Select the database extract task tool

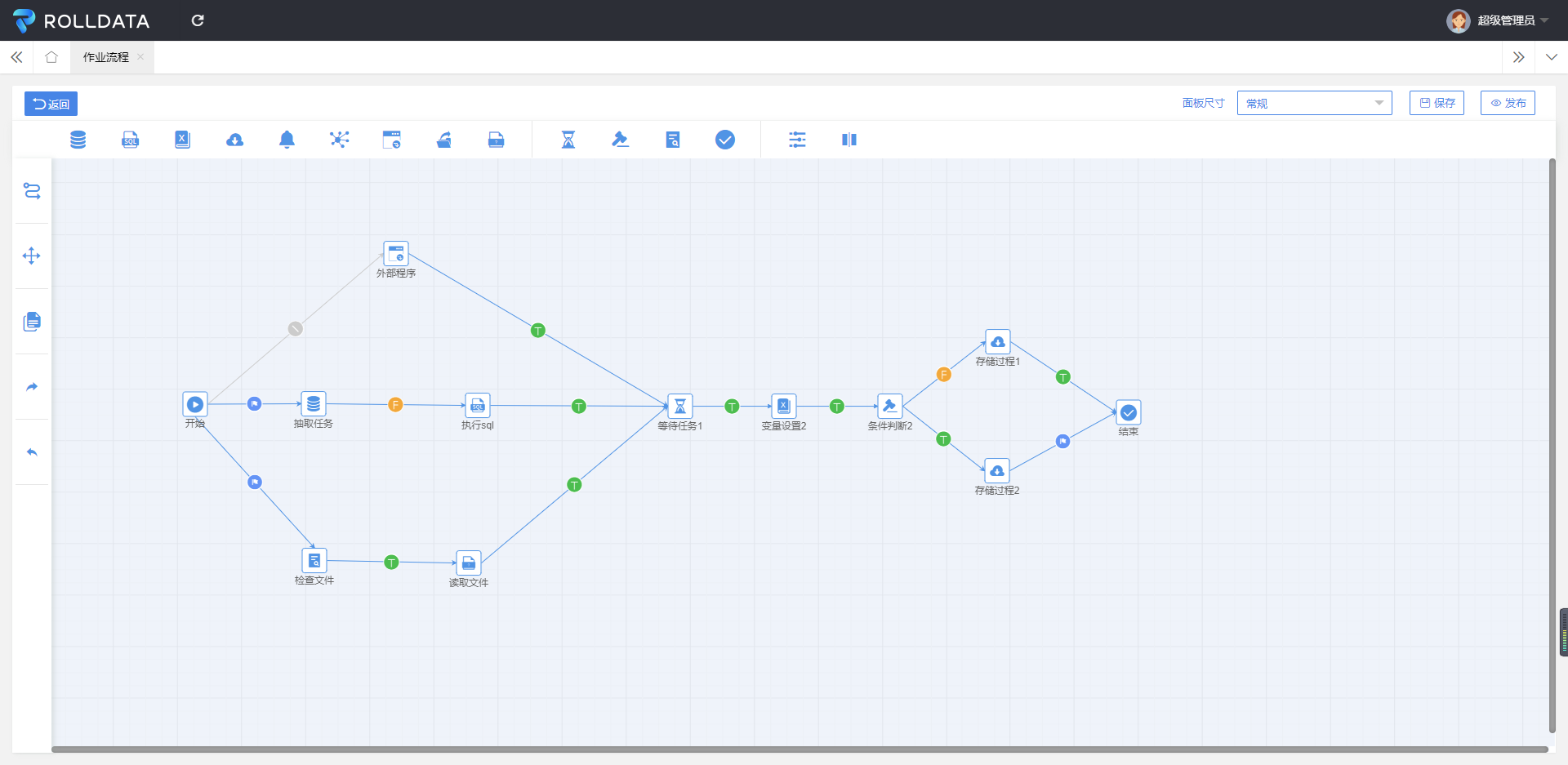pos(78,140)
